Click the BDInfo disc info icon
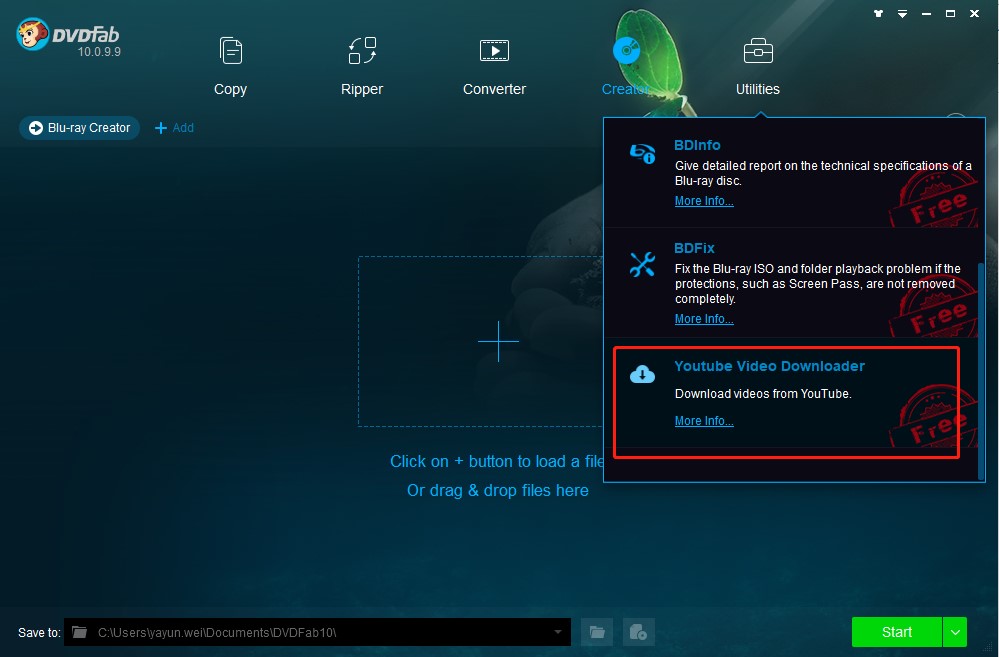999x657 pixels. pyautogui.click(x=642, y=154)
